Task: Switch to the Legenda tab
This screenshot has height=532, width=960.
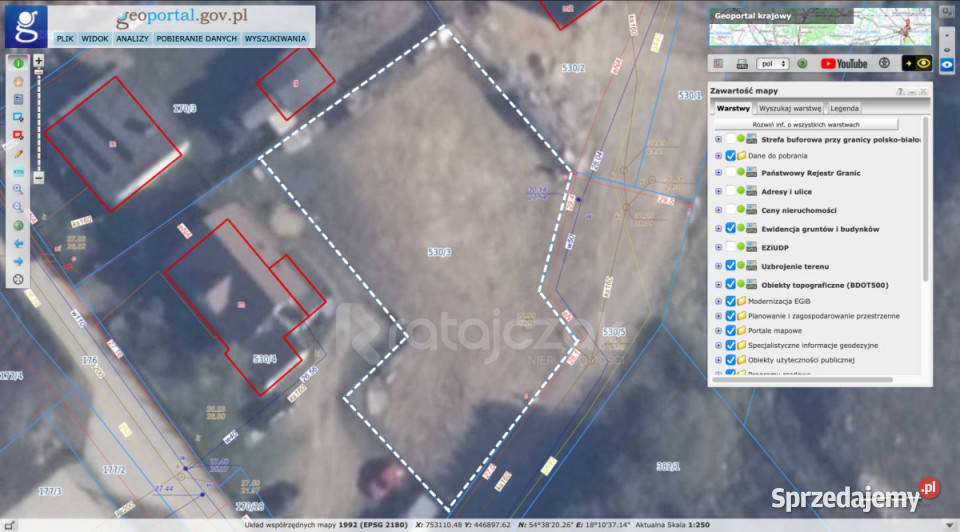Action: click(844, 108)
